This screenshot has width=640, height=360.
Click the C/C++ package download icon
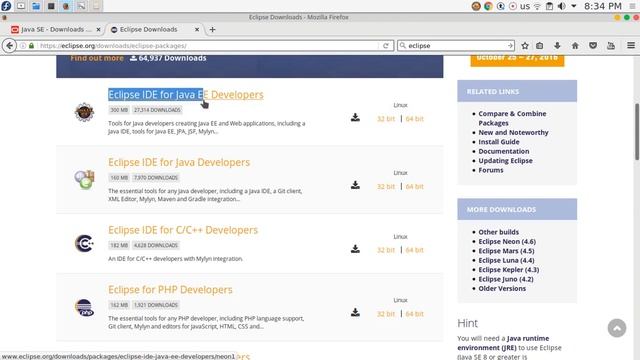coord(356,249)
